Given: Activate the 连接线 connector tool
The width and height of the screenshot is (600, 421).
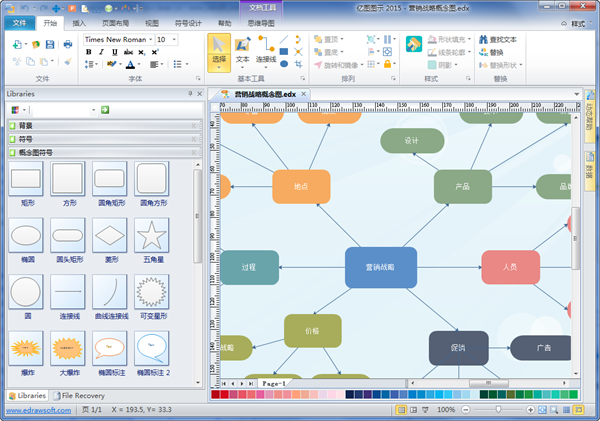Looking at the screenshot, I should click(x=266, y=52).
